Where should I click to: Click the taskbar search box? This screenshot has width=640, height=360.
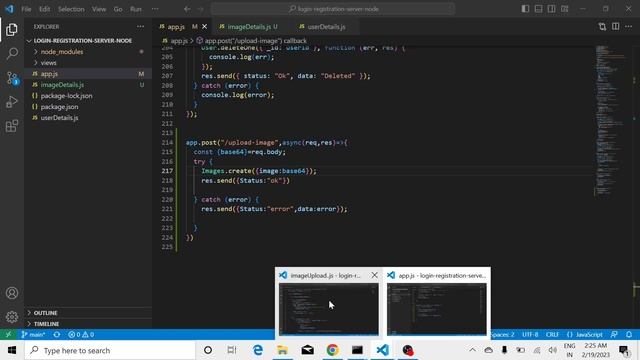(x=110, y=350)
